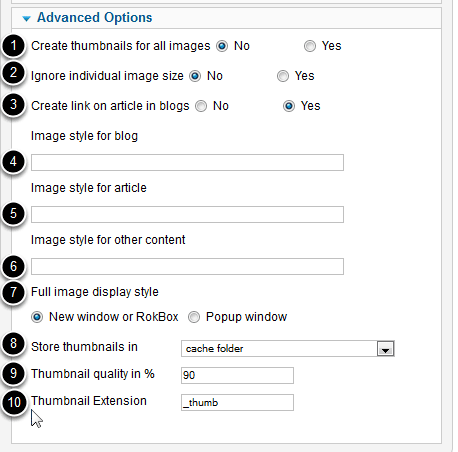Choose No for Ignore individual image size
The height and width of the screenshot is (452, 458).
(195, 76)
